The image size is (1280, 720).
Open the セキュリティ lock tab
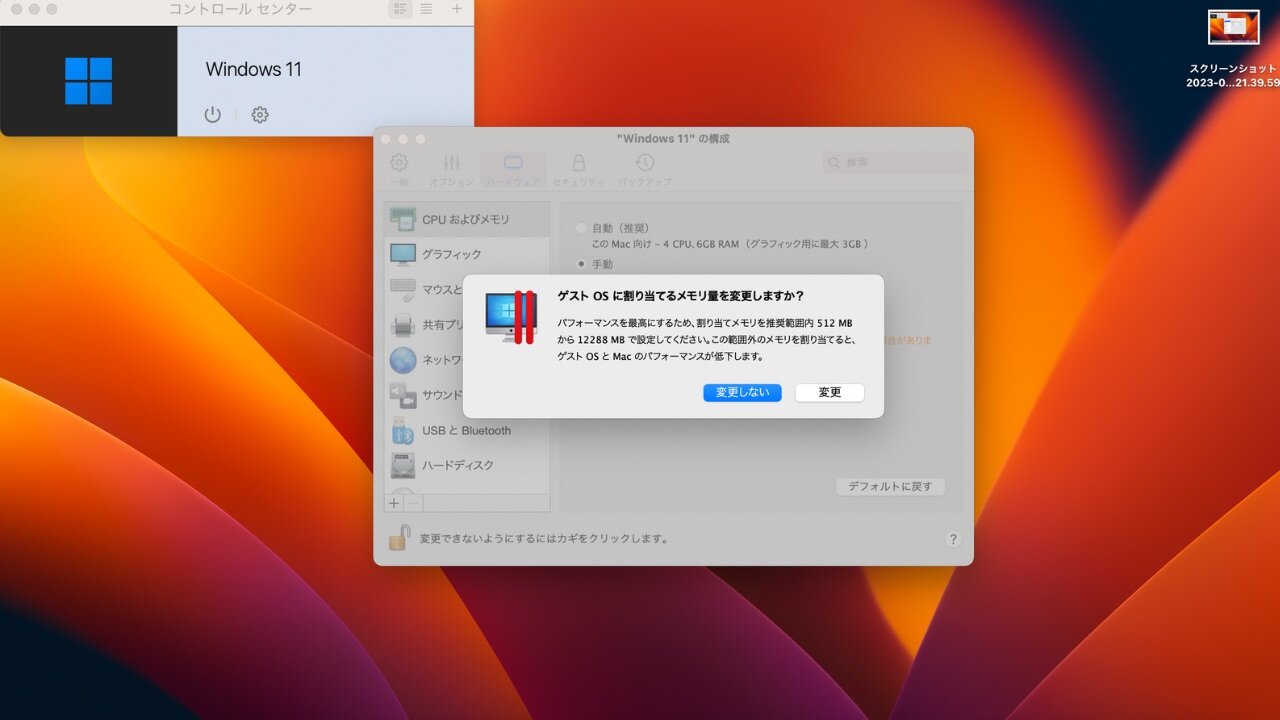[579, 168]
